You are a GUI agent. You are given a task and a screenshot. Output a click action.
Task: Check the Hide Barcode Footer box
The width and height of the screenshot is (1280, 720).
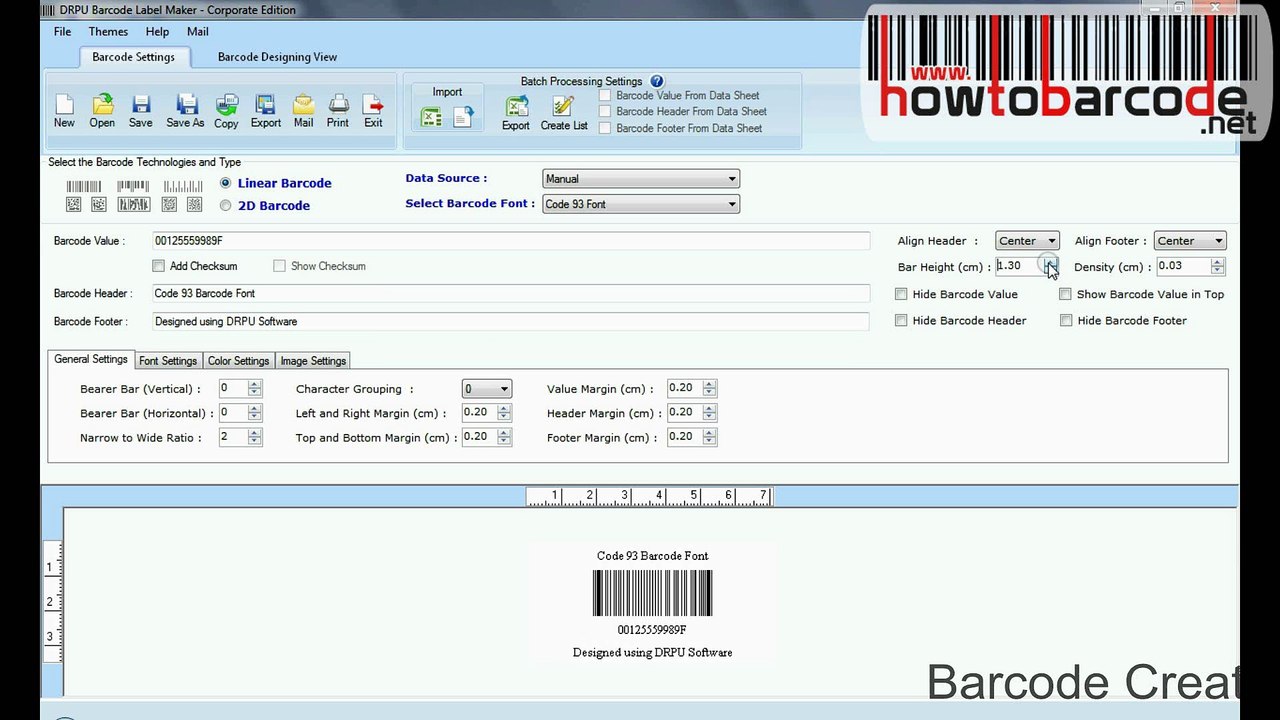pos(1066,320)
